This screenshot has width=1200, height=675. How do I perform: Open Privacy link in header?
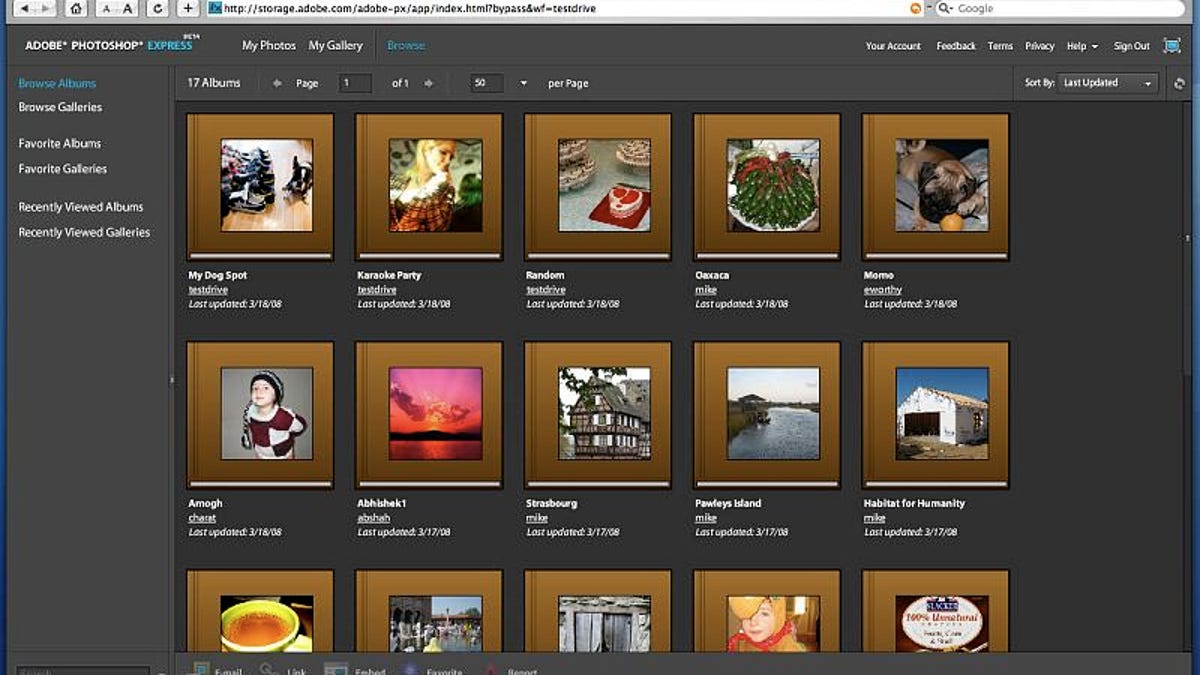(x=1040, y=46)
